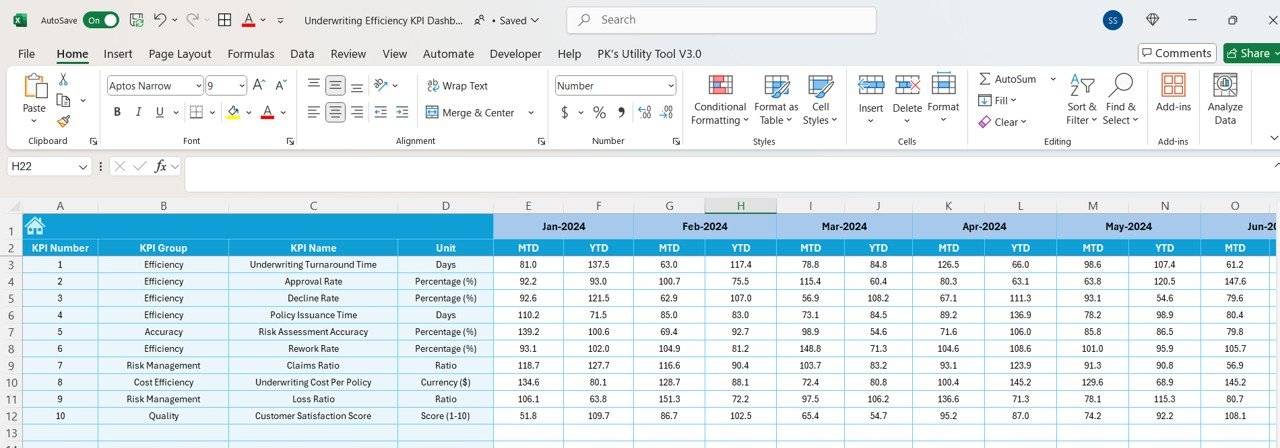Apply the red Font Color button
Viewport: 1280px width, 448px height.
(267, 112)
